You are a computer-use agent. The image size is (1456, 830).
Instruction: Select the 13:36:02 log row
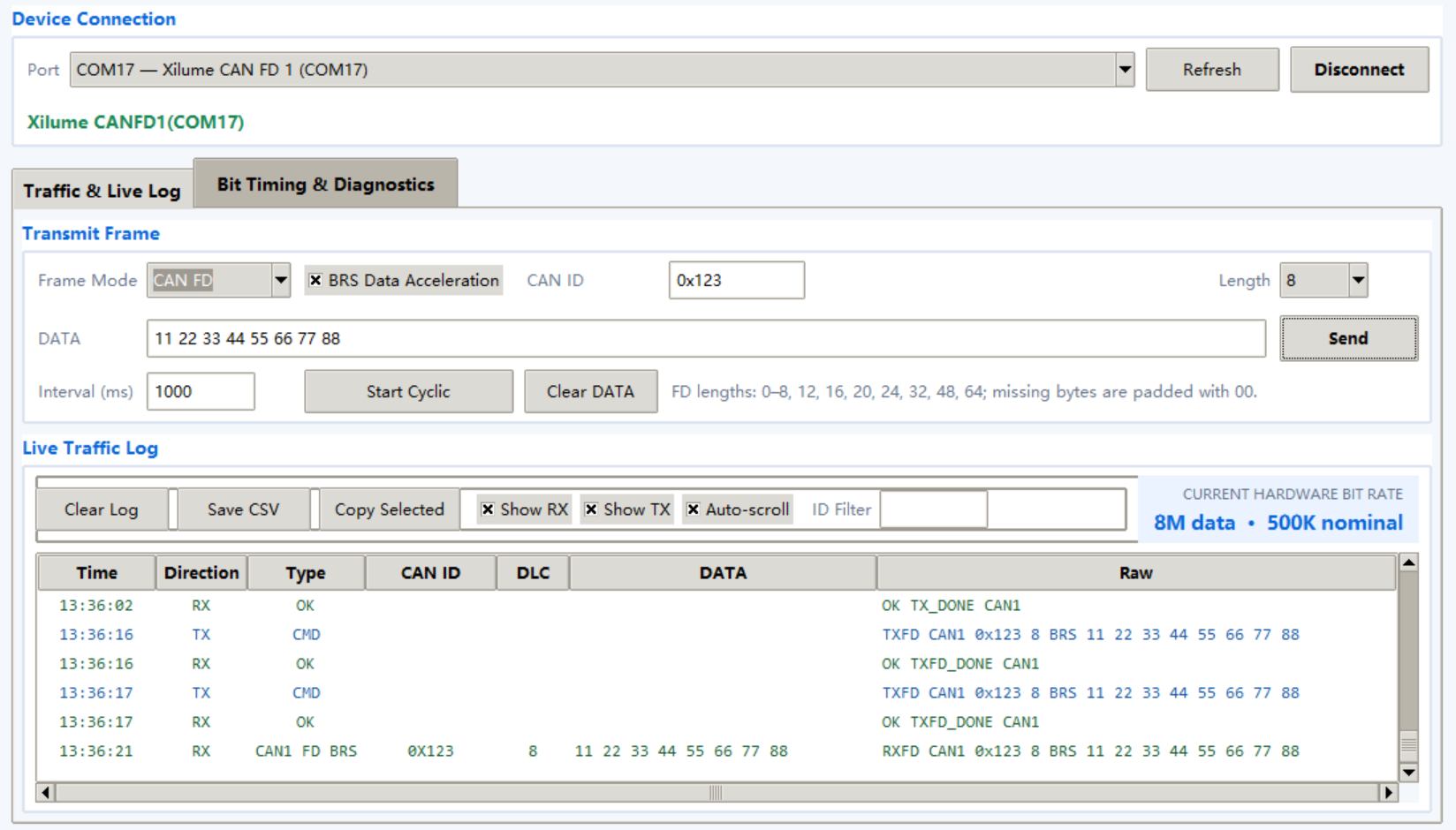coord(717,606)
